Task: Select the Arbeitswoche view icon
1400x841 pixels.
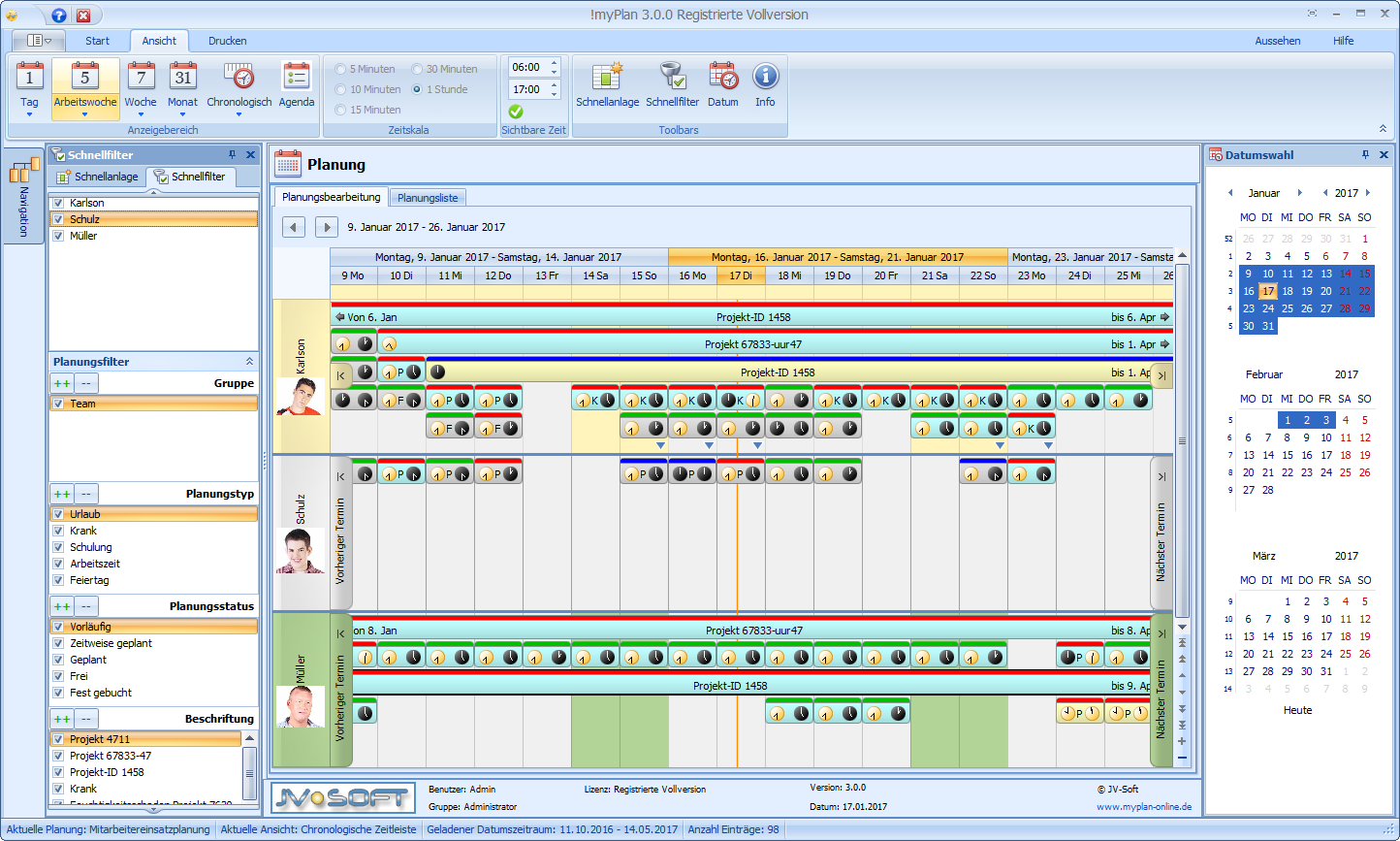Action: [x=85, y=78]
